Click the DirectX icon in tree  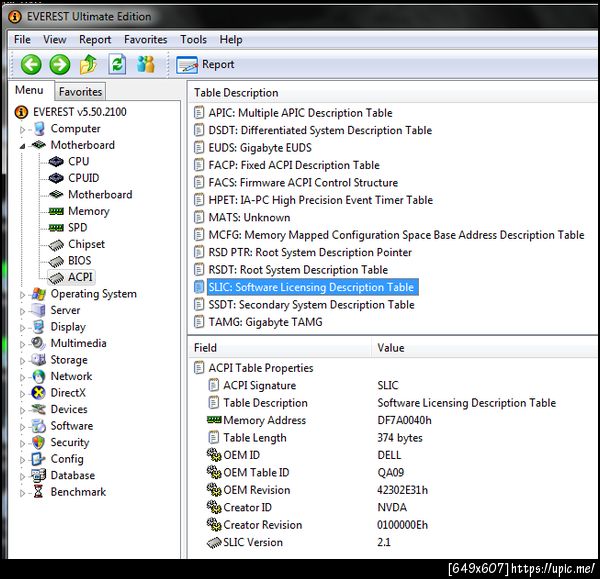coord(39,393)
